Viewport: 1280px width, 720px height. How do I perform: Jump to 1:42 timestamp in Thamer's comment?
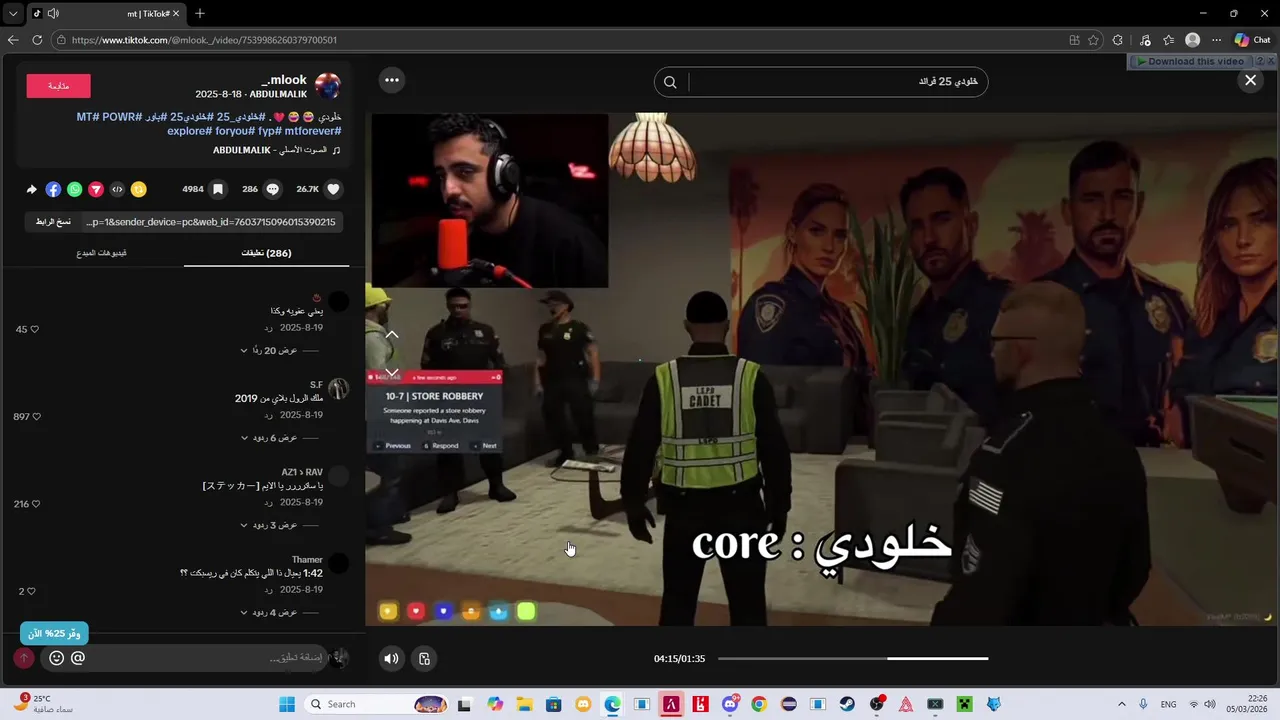[313, 573]
